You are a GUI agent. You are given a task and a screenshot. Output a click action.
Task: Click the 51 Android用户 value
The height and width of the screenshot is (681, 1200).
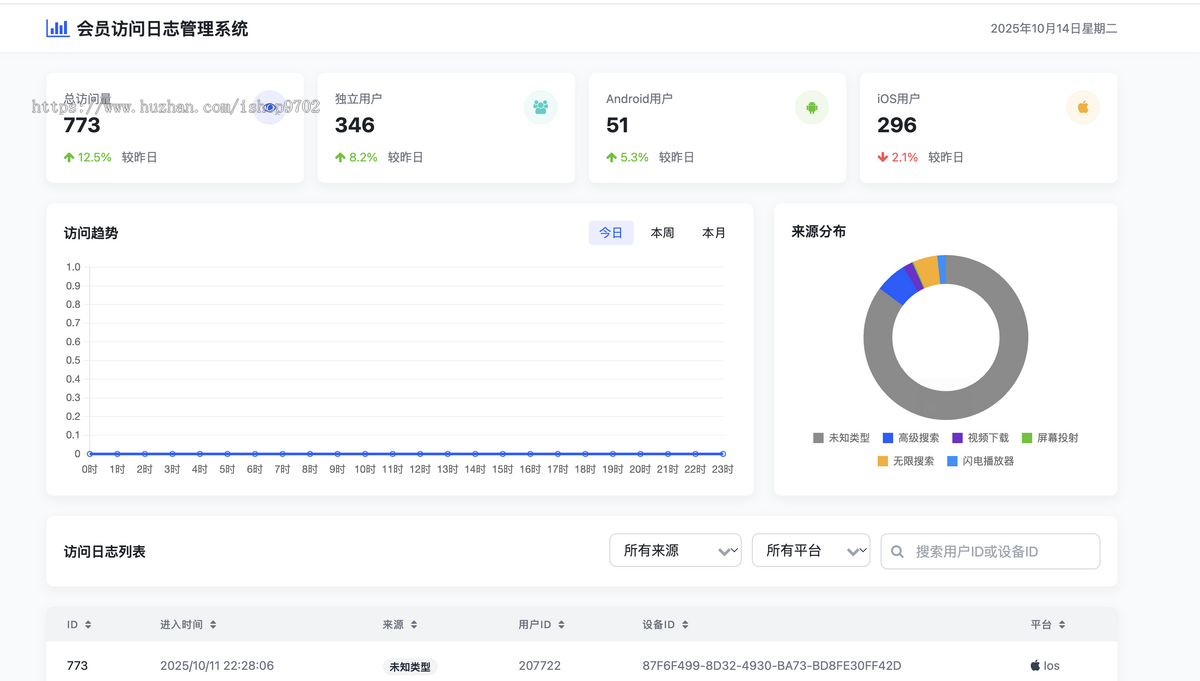[617, 125]
